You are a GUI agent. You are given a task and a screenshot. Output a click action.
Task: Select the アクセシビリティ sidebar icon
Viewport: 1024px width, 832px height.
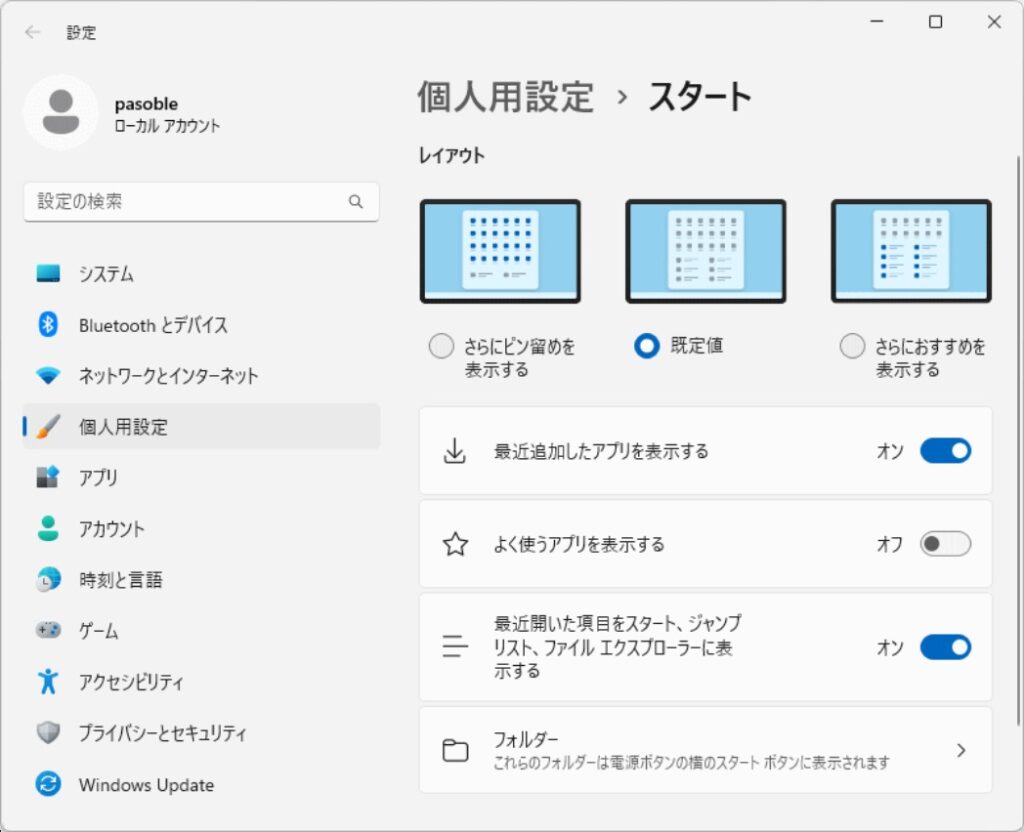(x=42, y=682)
